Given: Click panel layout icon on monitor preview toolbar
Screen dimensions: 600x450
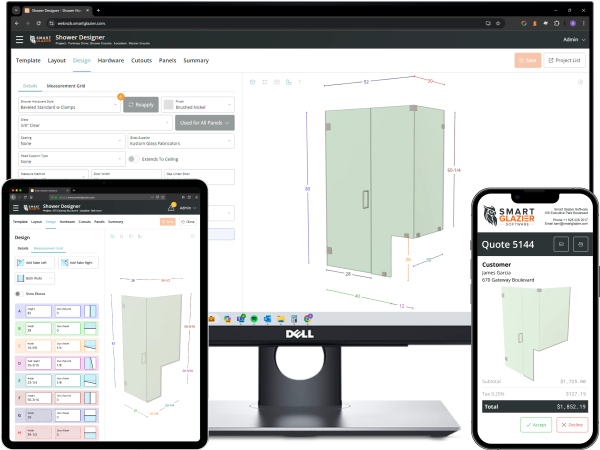Looking at the screenshot, I should (x=277, y=82).
